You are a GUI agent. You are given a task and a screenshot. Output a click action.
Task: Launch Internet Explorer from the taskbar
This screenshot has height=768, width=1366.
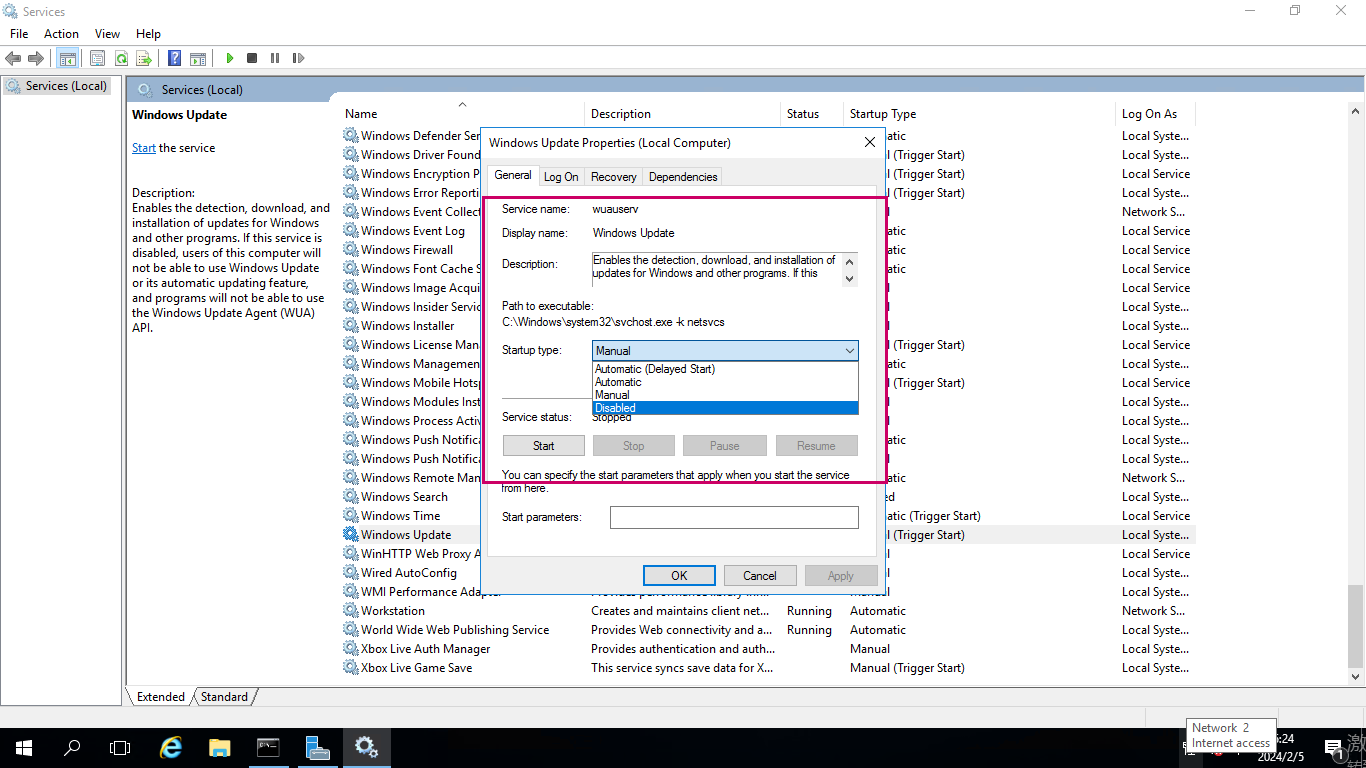[x=171, y=747]
